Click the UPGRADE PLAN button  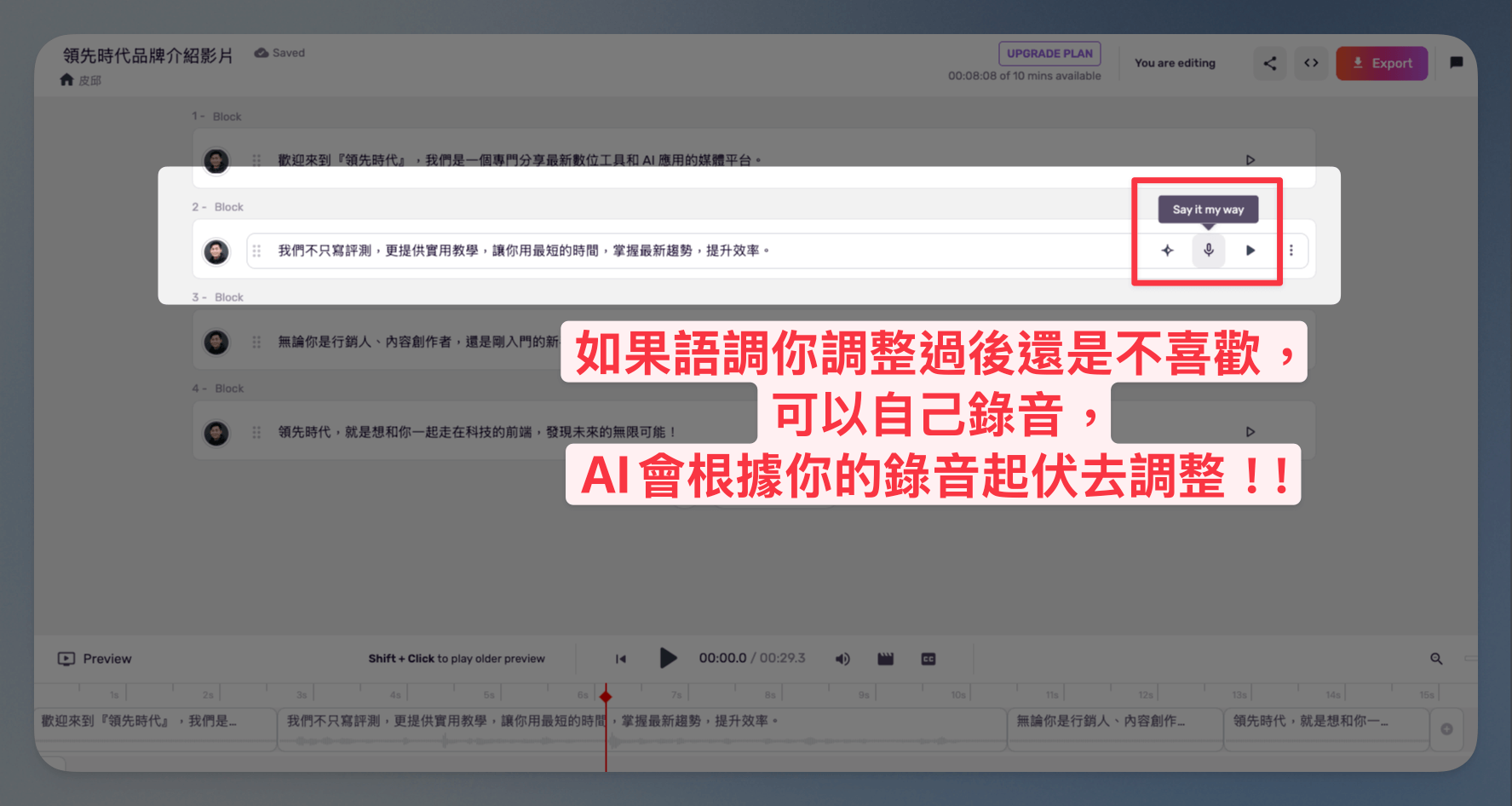click(x=1049, y=53)
